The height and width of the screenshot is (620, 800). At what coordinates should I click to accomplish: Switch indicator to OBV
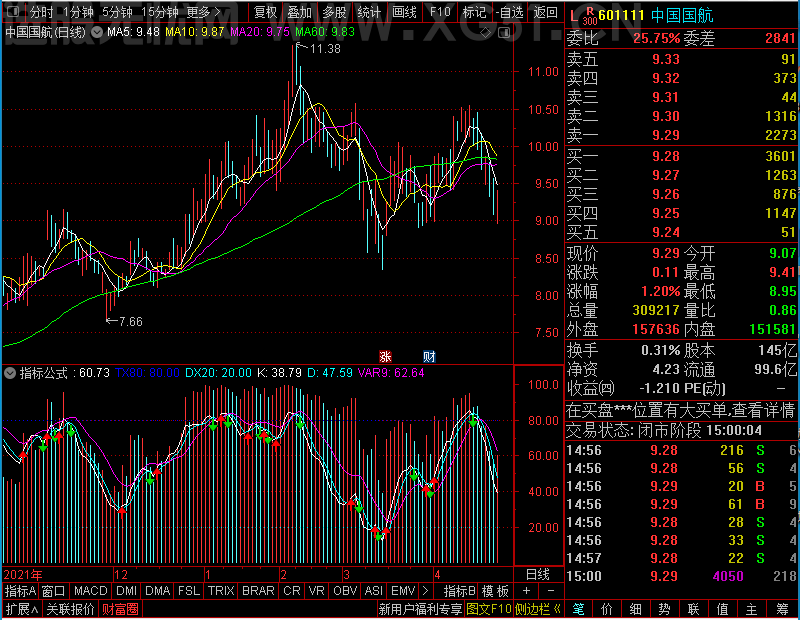coord(345,590)
